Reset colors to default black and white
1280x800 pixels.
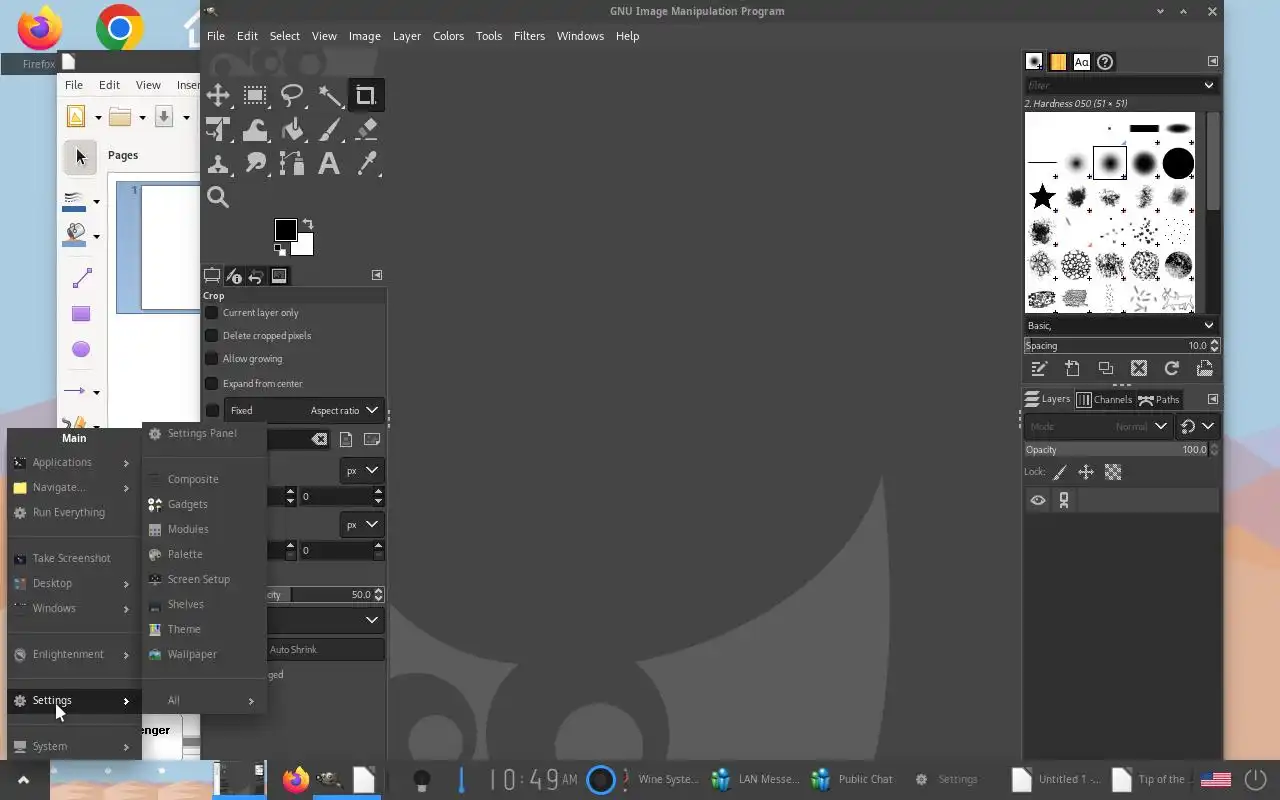pos(280,250)
